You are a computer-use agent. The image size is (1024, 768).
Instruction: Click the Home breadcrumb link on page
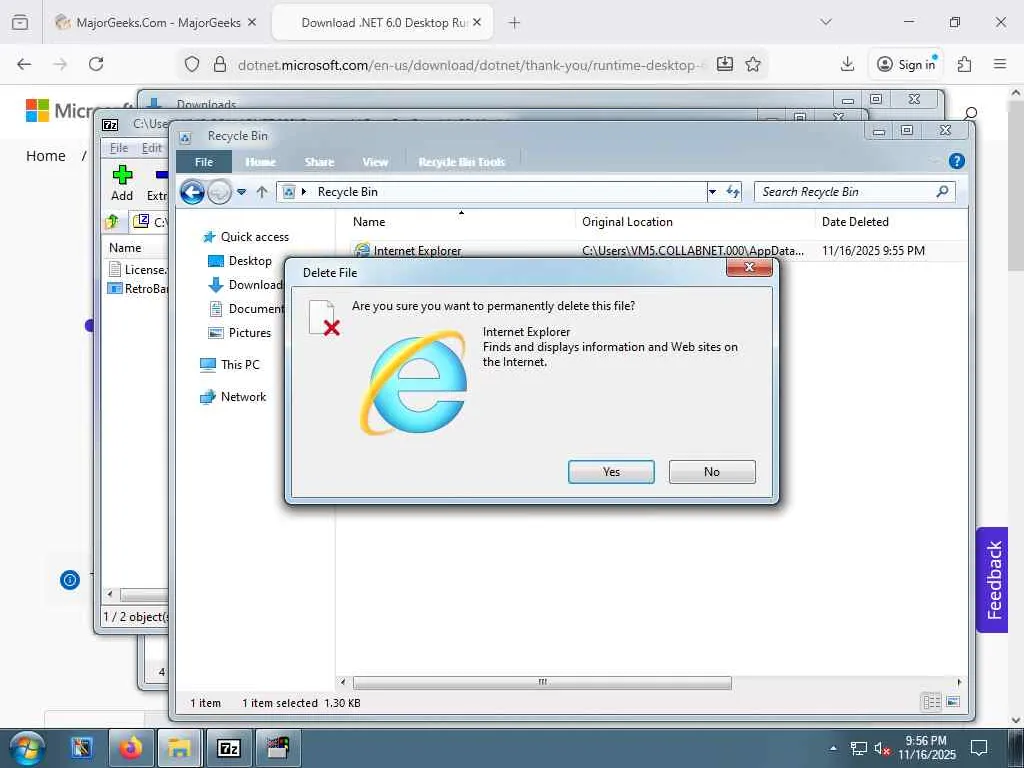click(46, 156)
